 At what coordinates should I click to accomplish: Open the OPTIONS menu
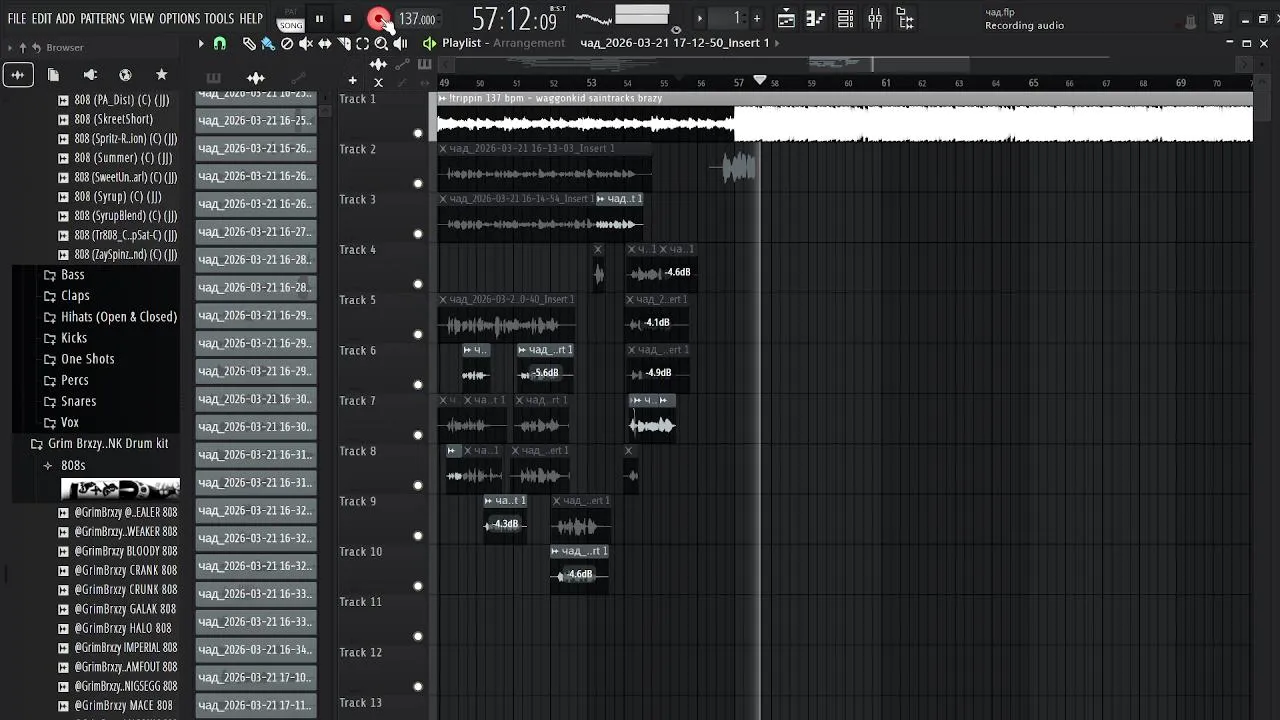click(180, 18)
